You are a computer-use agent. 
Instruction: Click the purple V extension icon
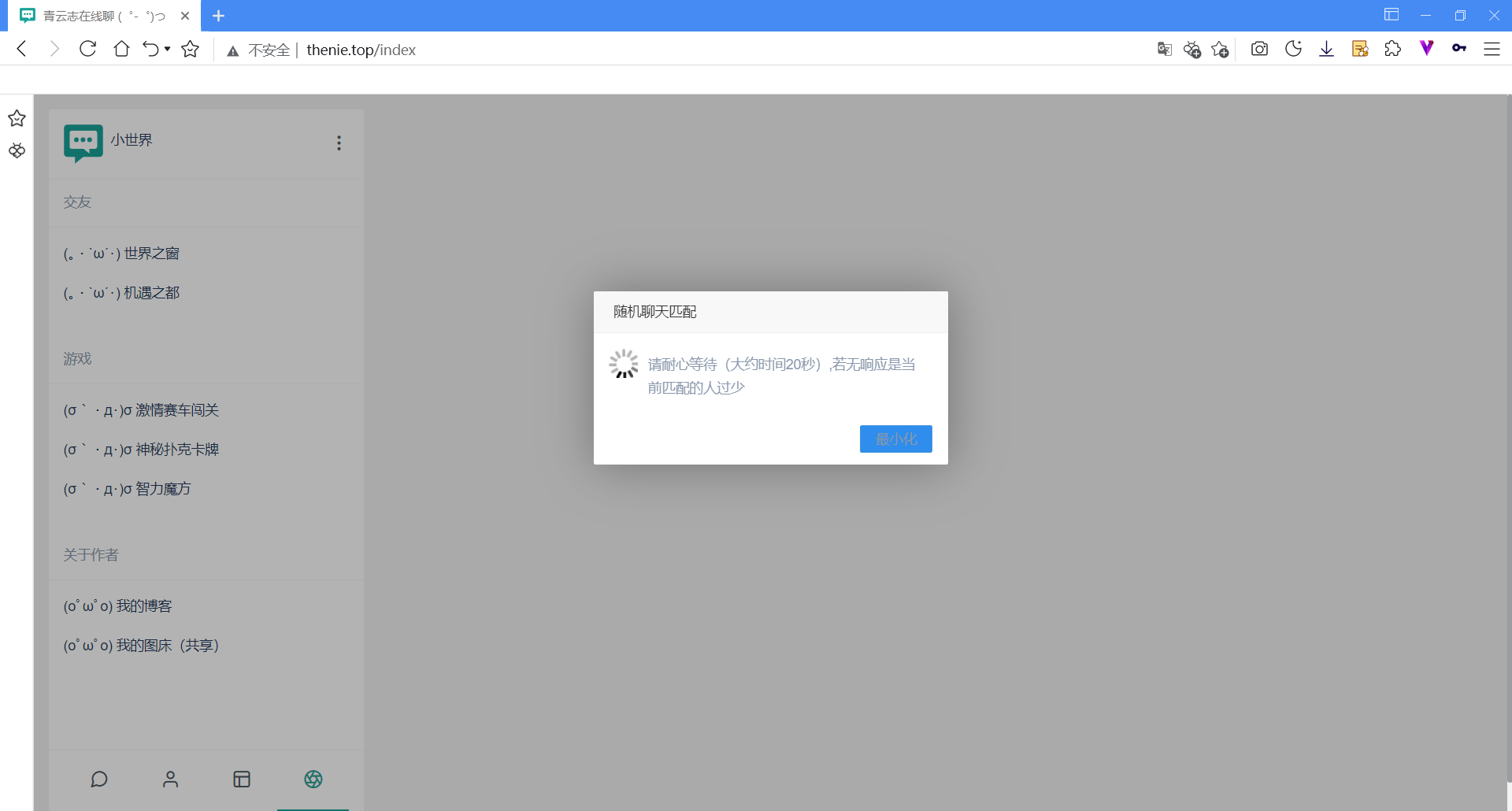pyautogui.click(x=1426, y=48)
